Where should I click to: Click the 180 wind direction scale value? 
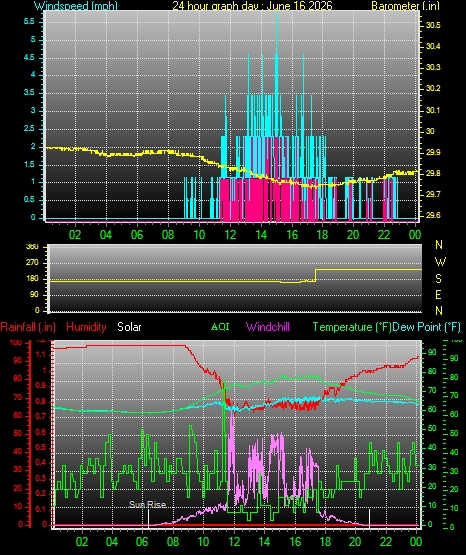point(32,279)
